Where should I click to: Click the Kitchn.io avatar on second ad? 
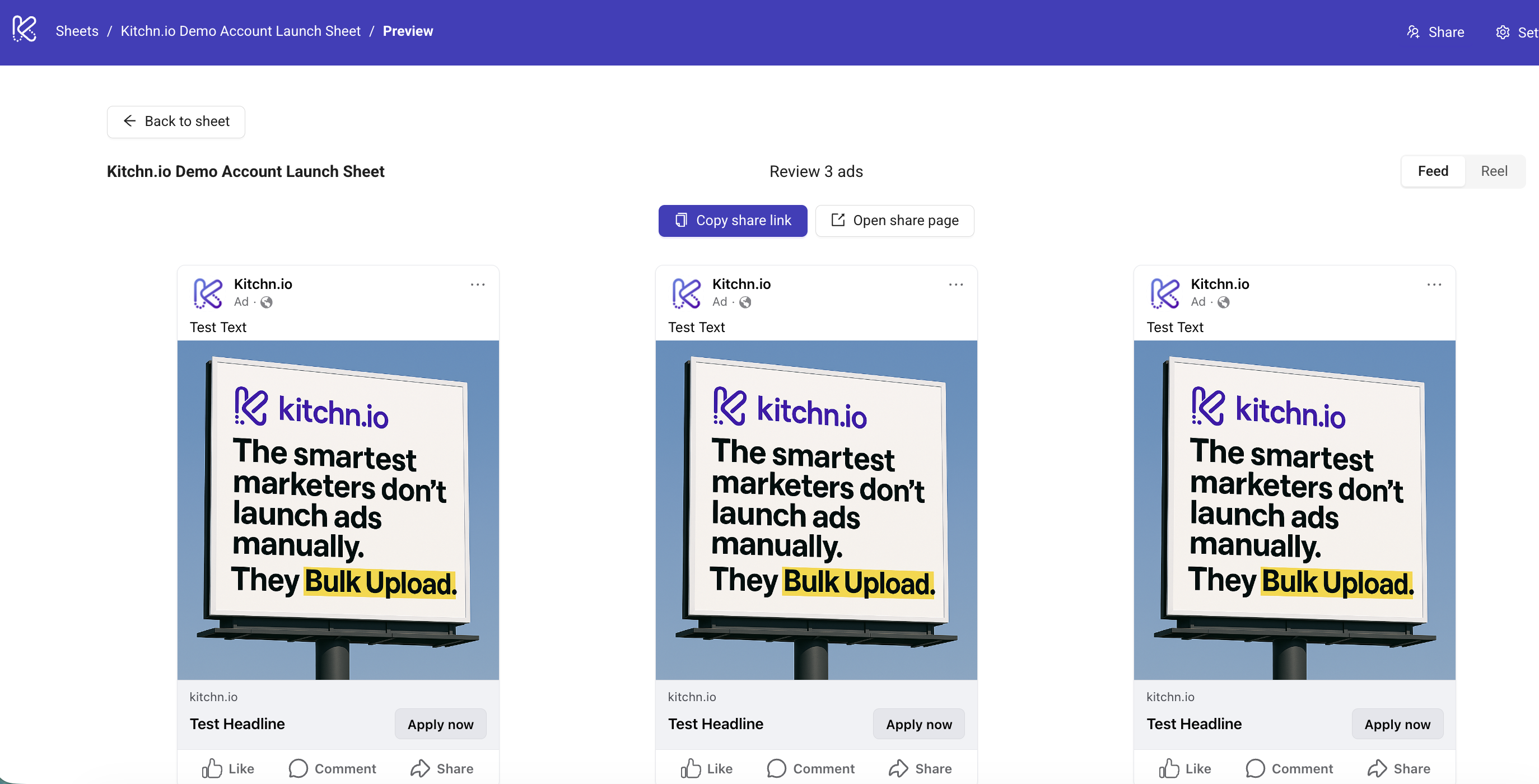686,293
